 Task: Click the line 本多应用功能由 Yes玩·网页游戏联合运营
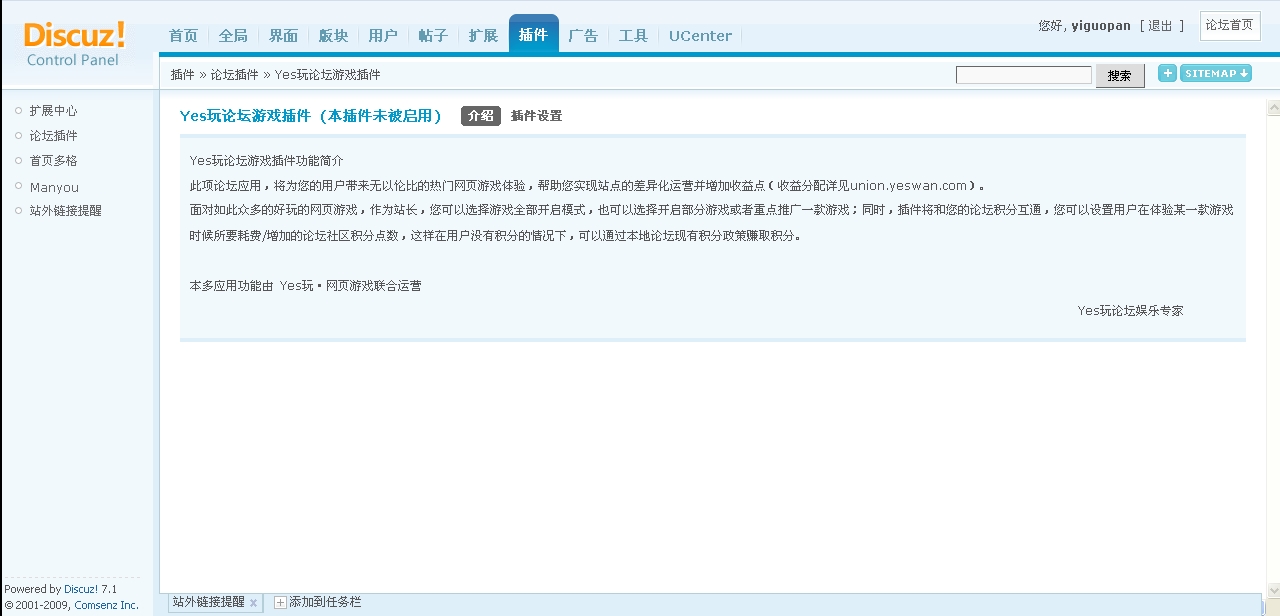[305, 286]
